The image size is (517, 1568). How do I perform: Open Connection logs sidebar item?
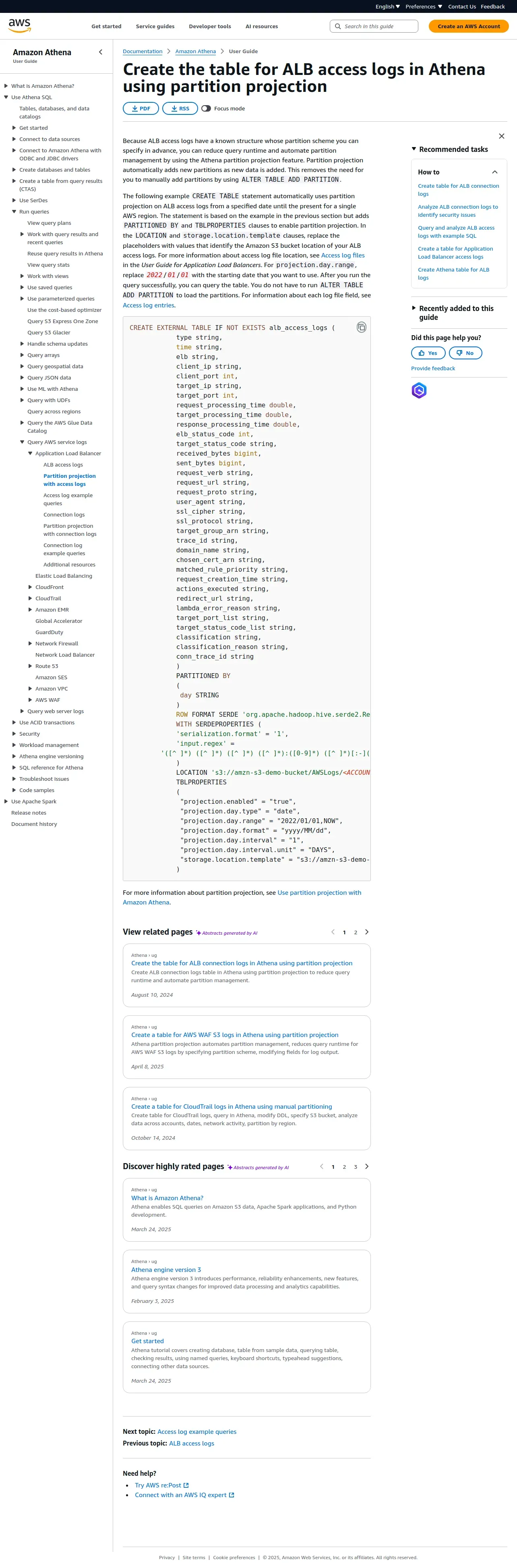64,515
